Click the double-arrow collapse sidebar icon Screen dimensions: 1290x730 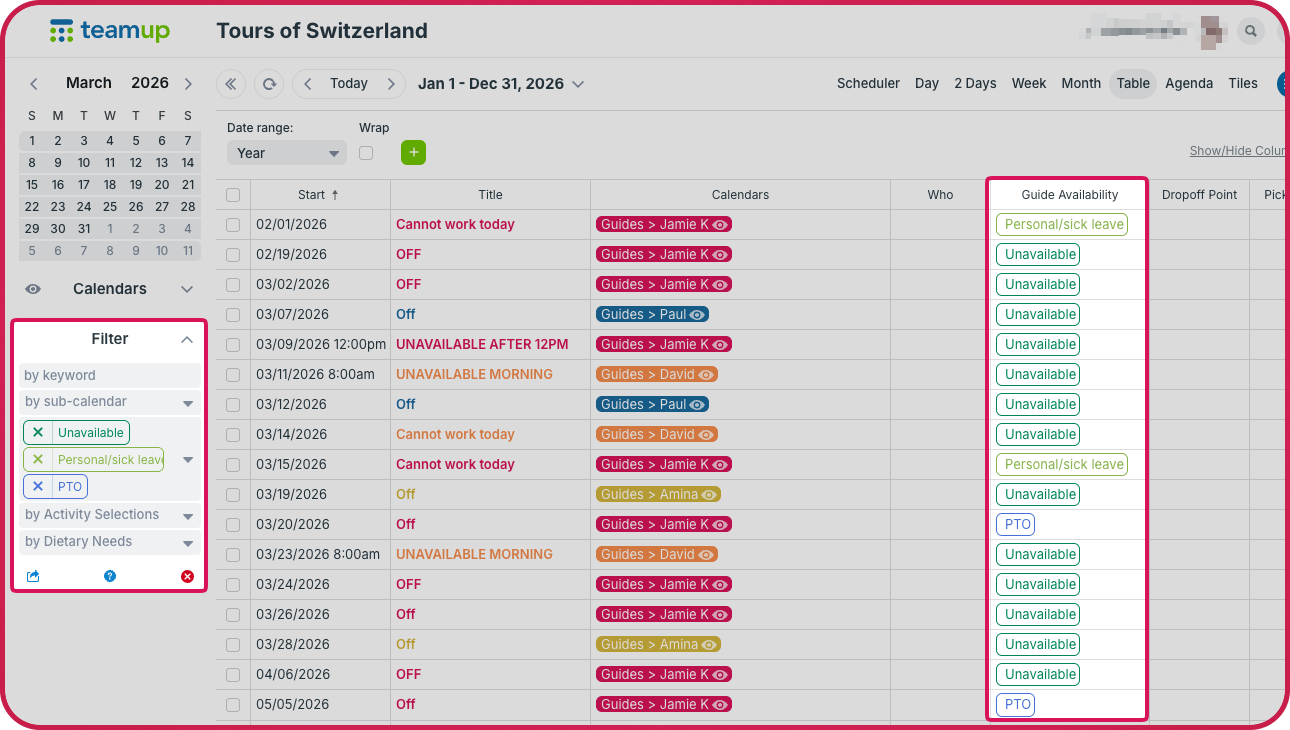231,84
